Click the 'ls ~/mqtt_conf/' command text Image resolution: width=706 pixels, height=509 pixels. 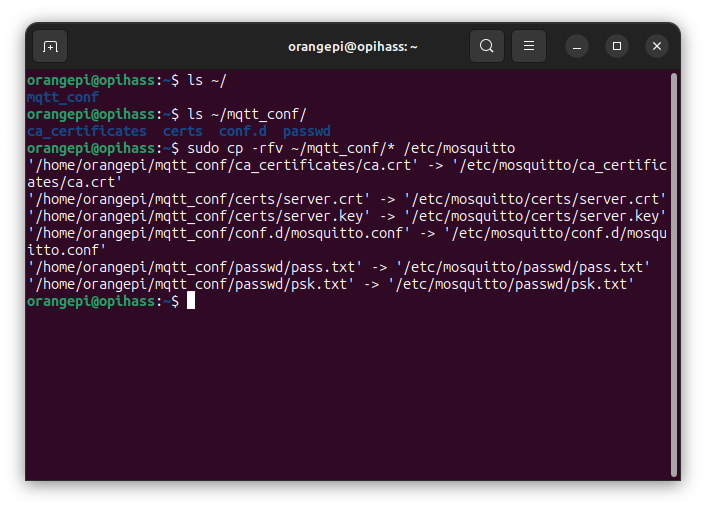247,114
